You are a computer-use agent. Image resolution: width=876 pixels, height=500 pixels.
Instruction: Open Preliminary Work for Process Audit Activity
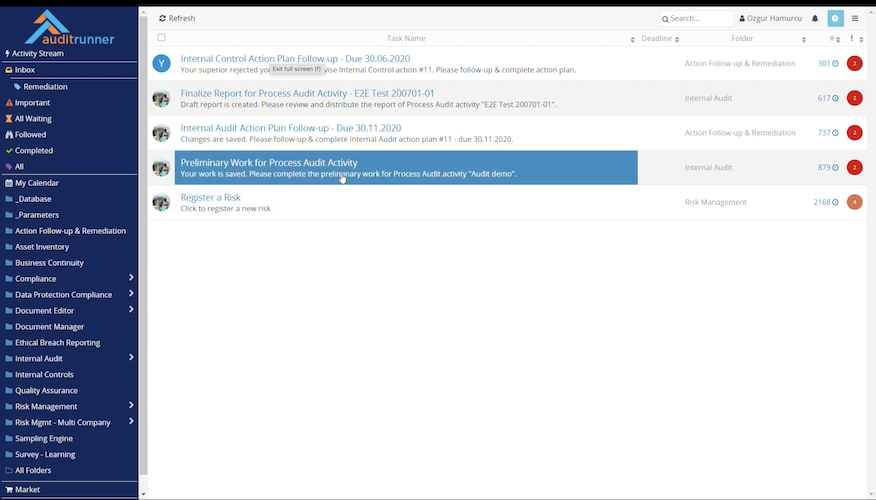point(269,163)
